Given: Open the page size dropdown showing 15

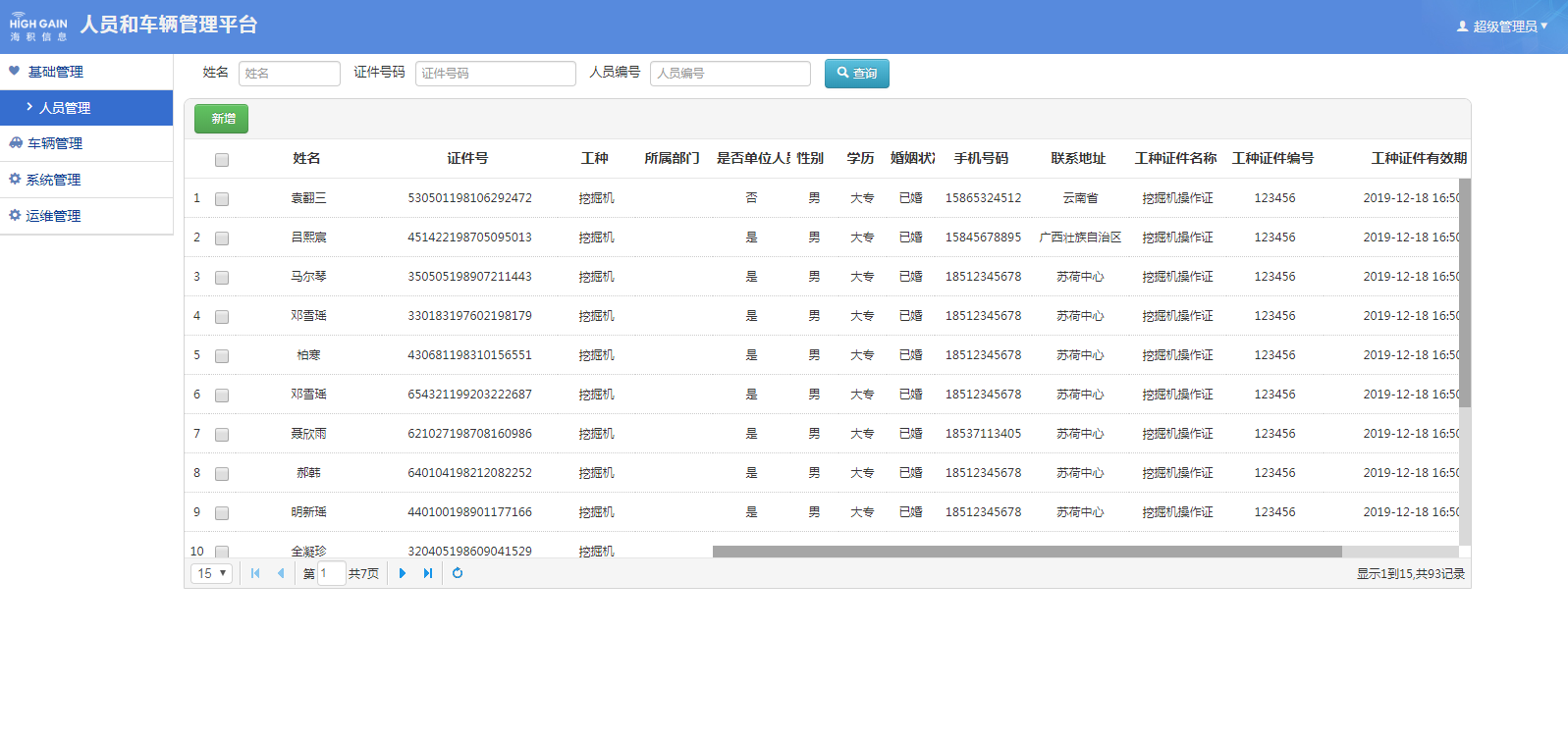Looking at the screenshot, I should click(x=212, y=573).
